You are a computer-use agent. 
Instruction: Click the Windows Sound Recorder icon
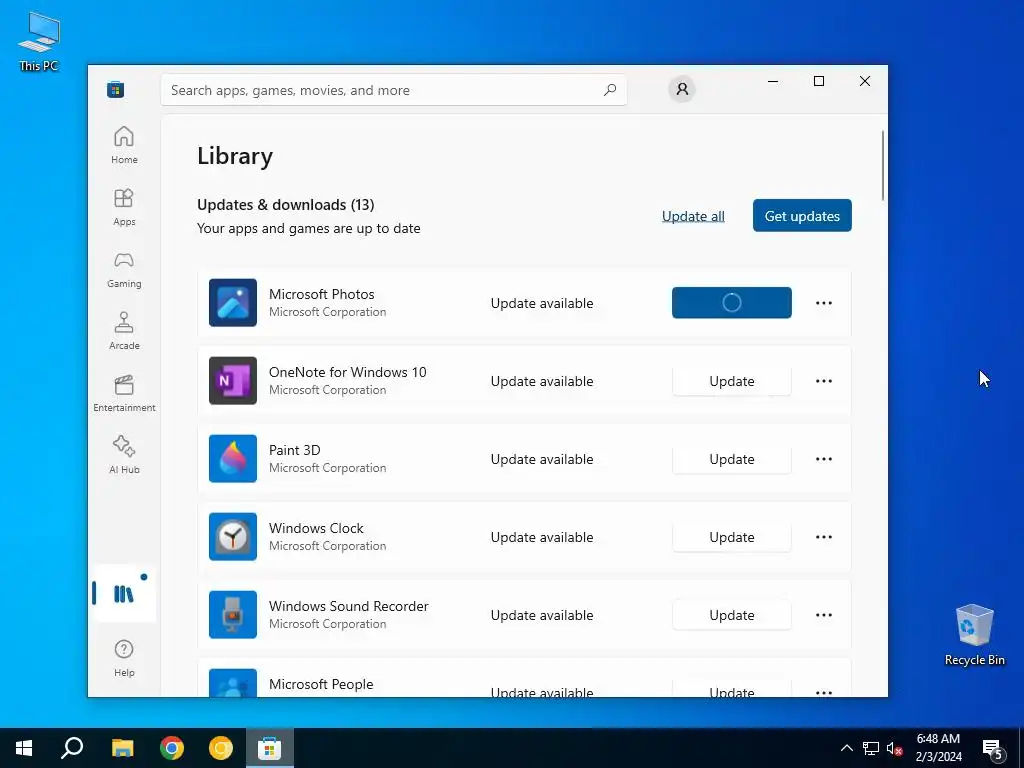[232, 615]
